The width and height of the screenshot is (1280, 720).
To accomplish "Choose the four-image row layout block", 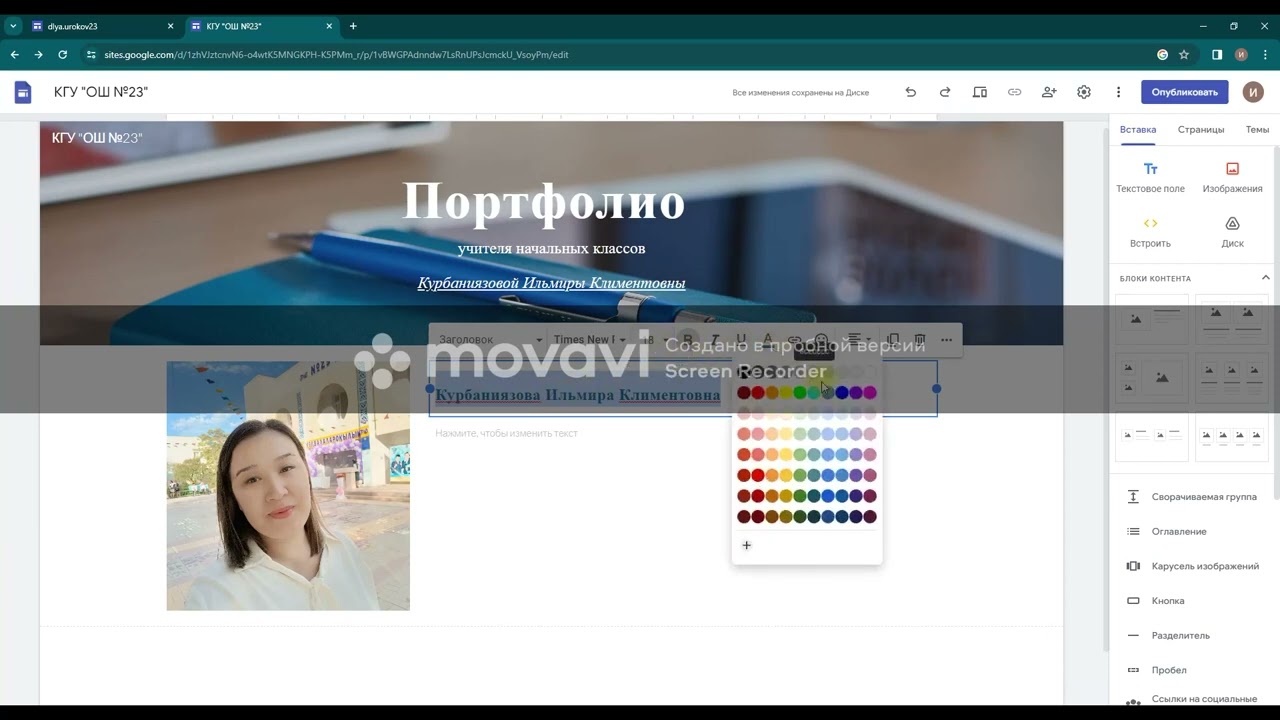I will point(1232,437).
